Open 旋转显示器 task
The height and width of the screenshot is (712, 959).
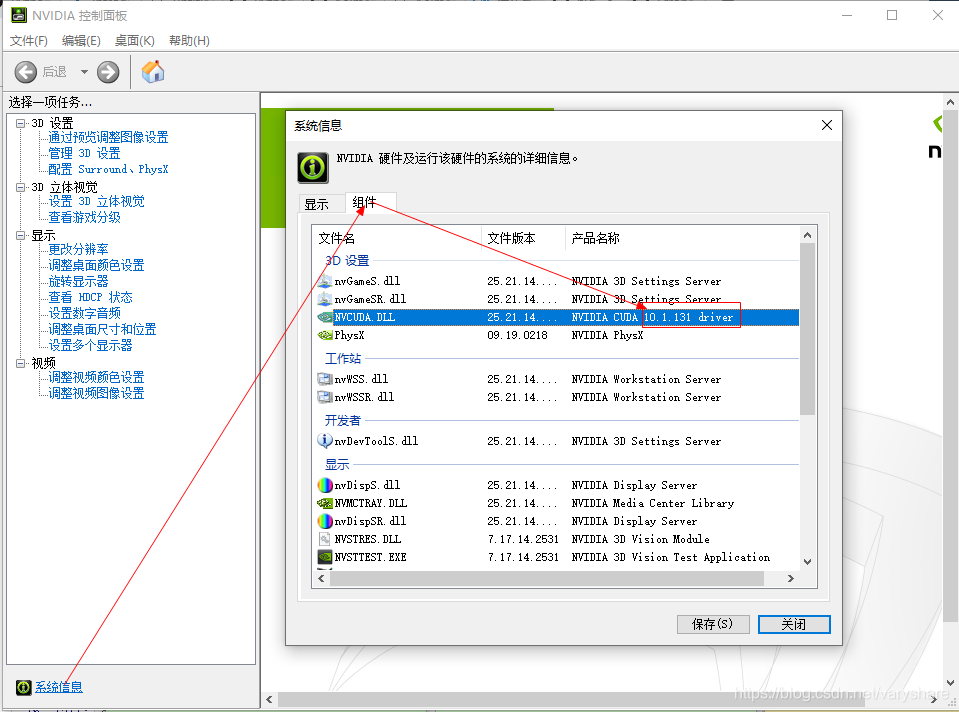coord(78,281)
